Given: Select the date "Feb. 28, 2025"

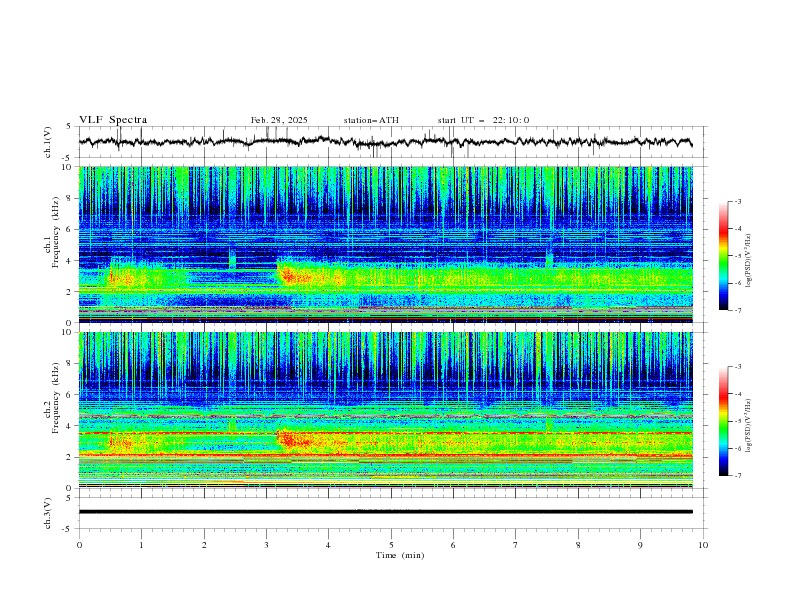Looking at the screenshot, I should [x=279, y=120].
